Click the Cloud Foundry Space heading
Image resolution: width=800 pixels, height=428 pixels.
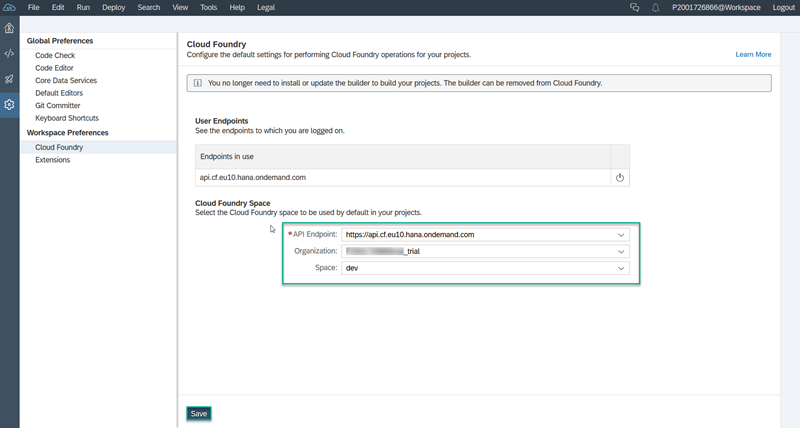(x=233, y=203)
